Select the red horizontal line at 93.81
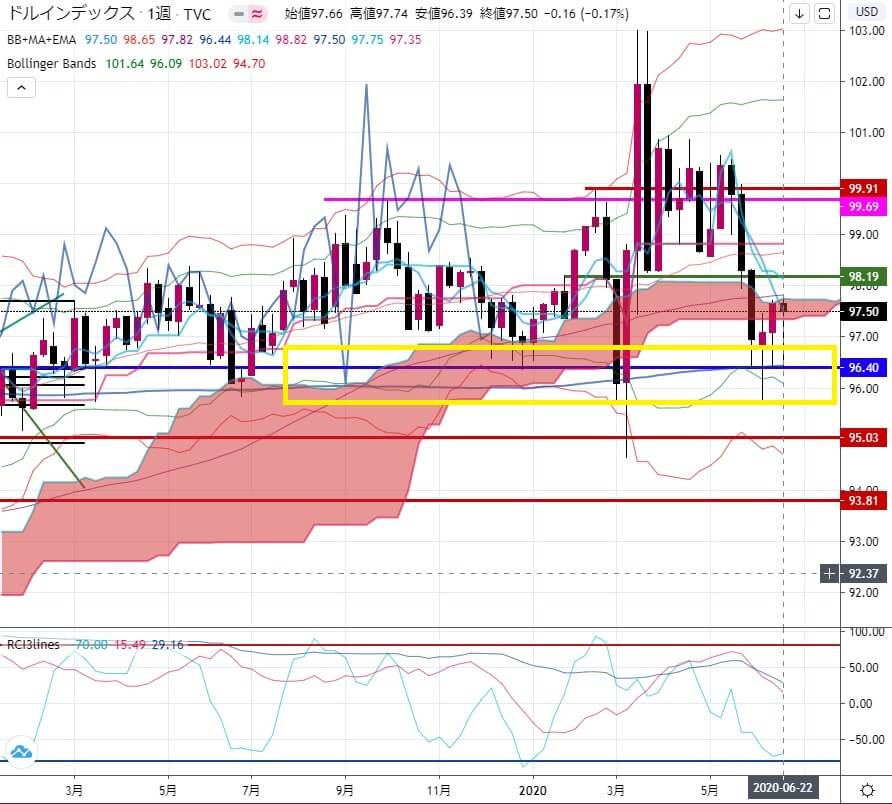Viewport: 892px width, 804px height. tap(420, 501)
